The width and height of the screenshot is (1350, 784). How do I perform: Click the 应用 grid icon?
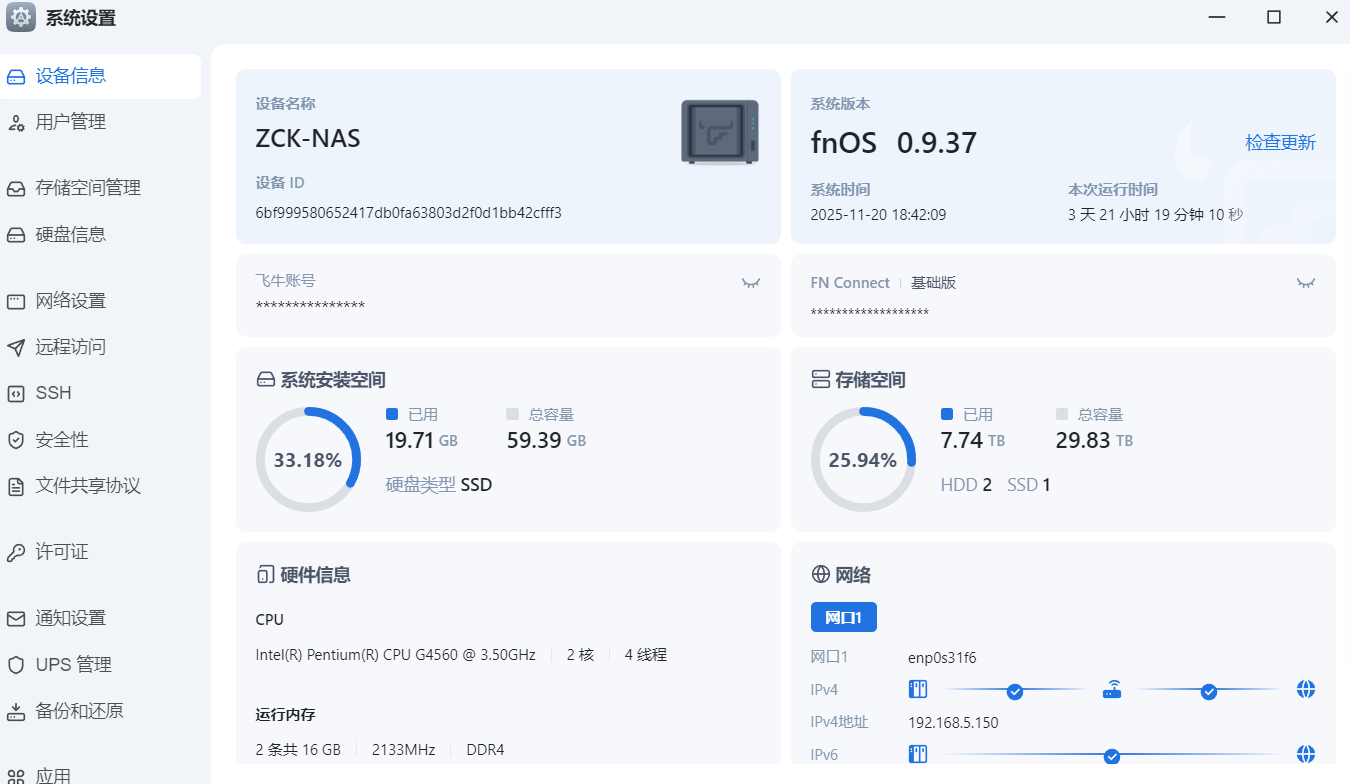16,775
